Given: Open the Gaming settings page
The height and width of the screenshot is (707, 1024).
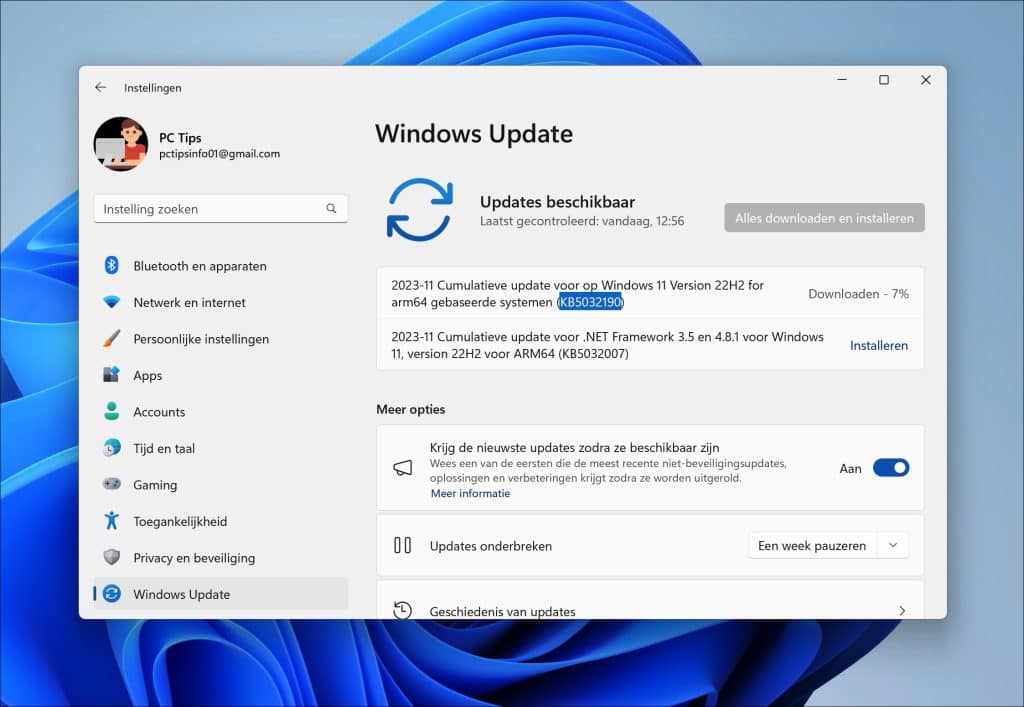Looking at the screenshot, I should pos(221,485).
